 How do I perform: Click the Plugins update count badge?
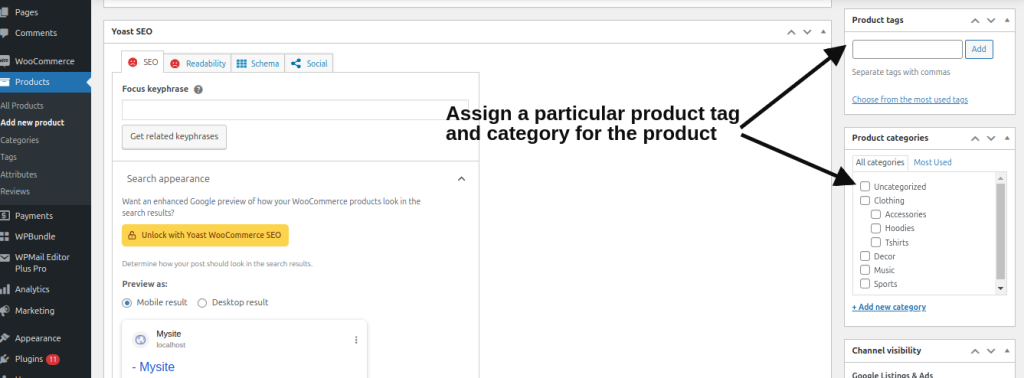[x=53, y=359]
